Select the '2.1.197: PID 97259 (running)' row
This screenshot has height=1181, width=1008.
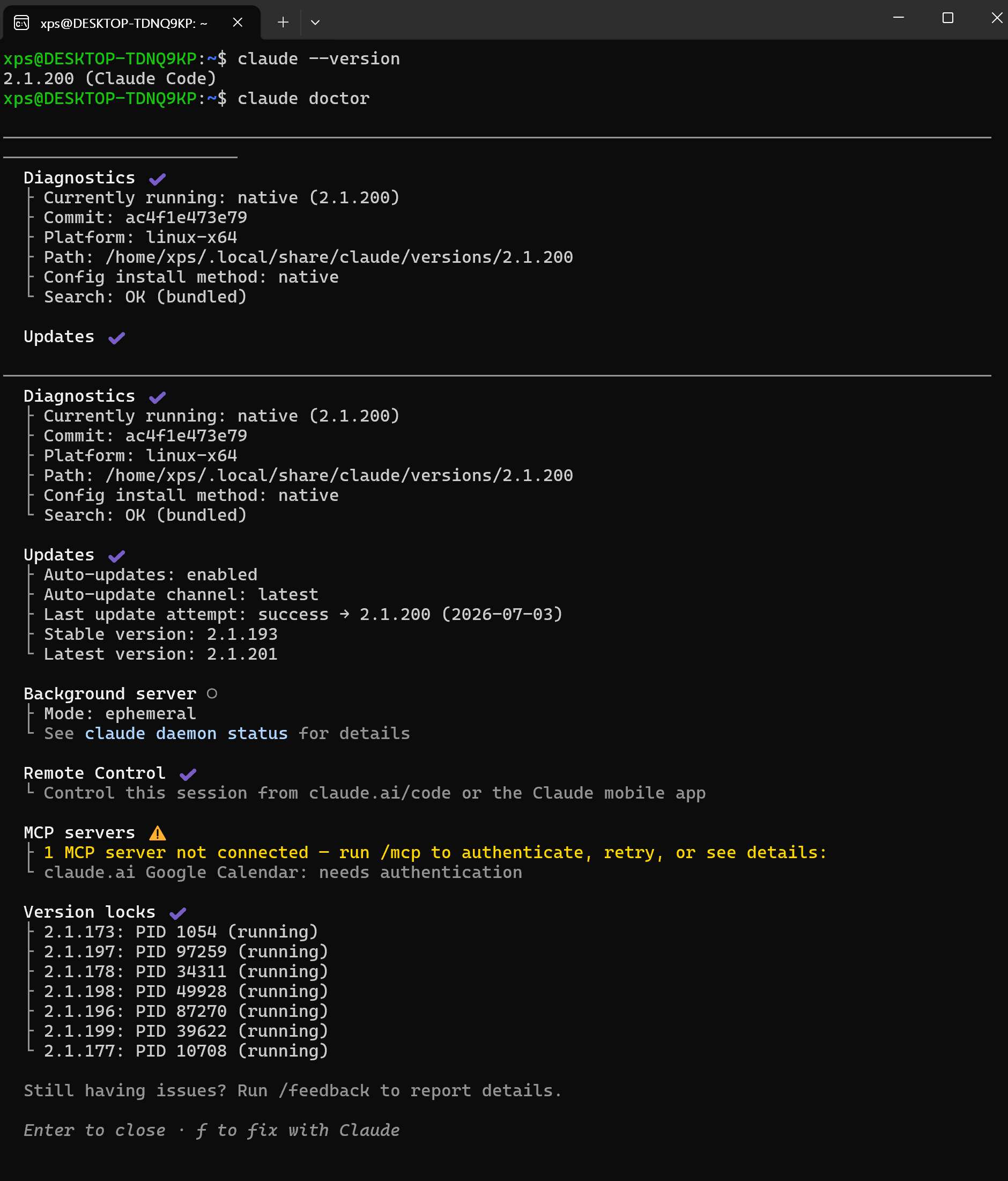(187, 952)
